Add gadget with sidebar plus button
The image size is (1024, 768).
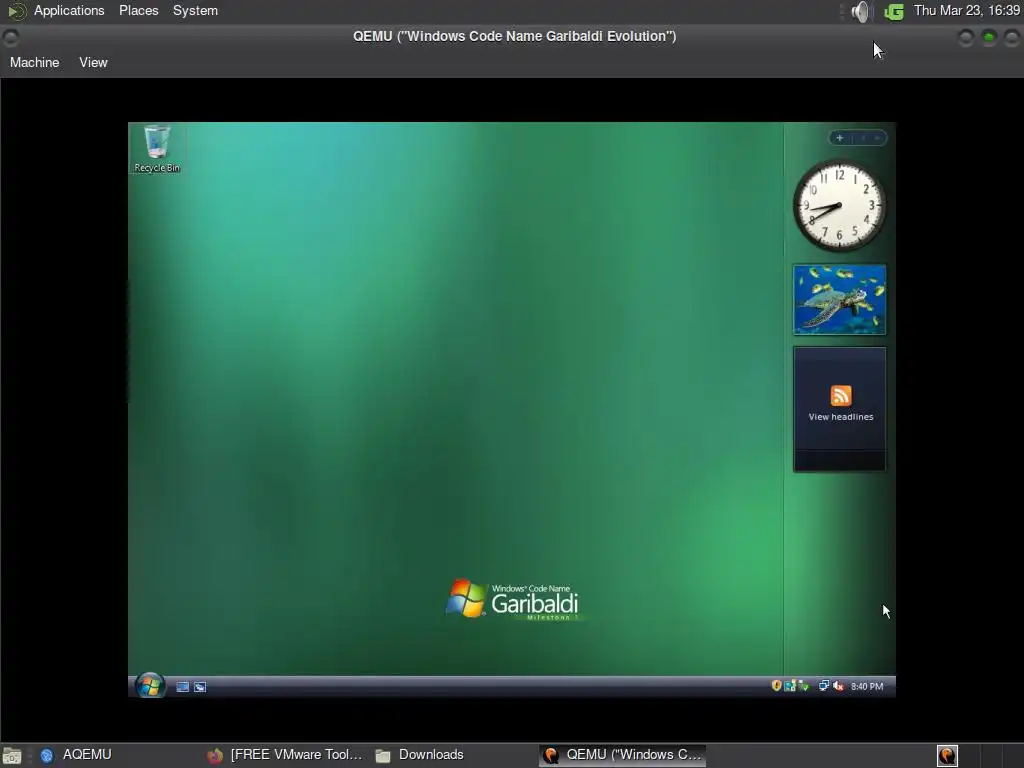pyautogui.click(x=840, y=138)
